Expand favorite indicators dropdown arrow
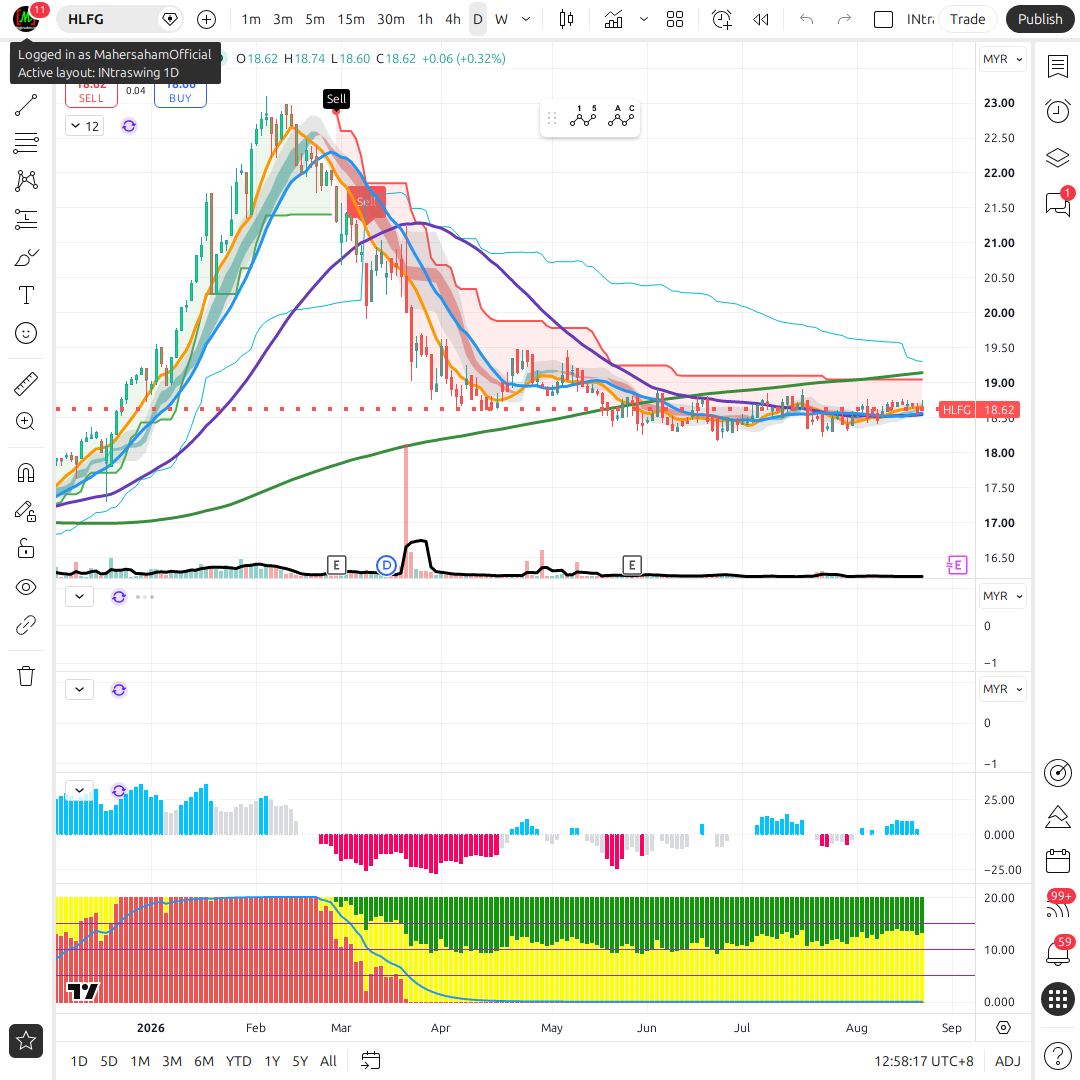This screenshot has height=1080, width=1080. pyautogui.click(x=644, y=19)
